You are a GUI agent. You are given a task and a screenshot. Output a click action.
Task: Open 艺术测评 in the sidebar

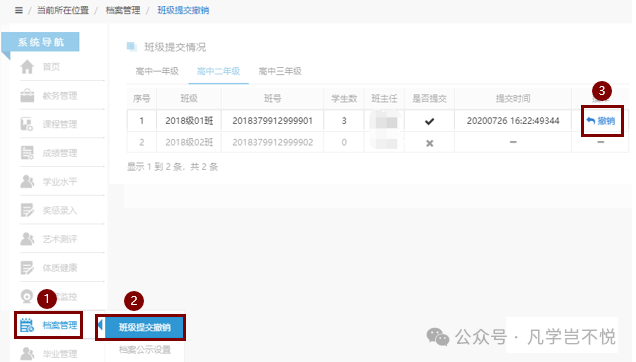(x=60, y=239)
